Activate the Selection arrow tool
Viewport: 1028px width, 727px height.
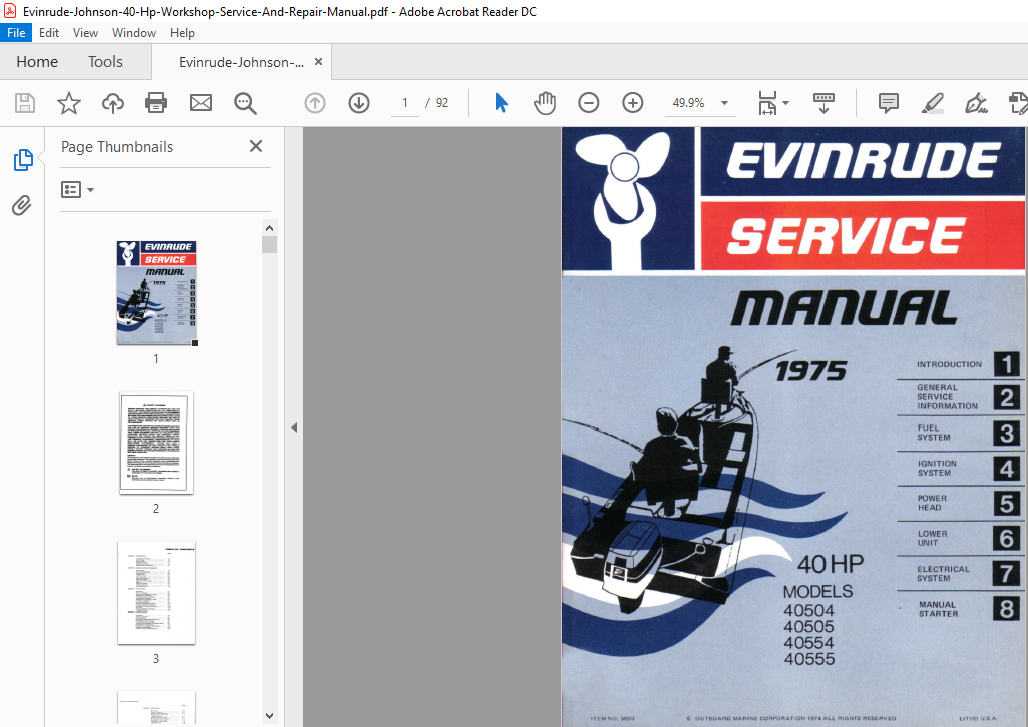click(x=502, y=103)
